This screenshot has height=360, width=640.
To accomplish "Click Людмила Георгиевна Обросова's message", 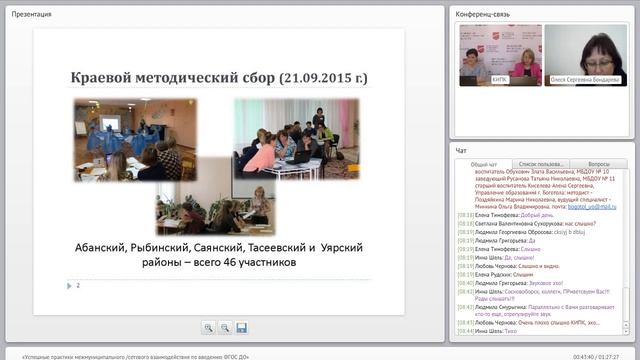I will 521,232.
